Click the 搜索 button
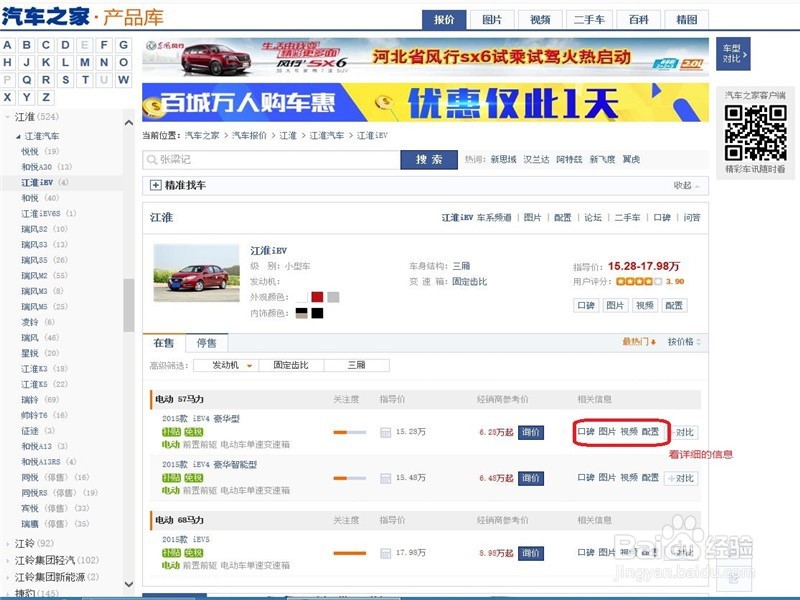Viewport: 800px width, 600px height. pyautogui.click(x=429, y=160)
